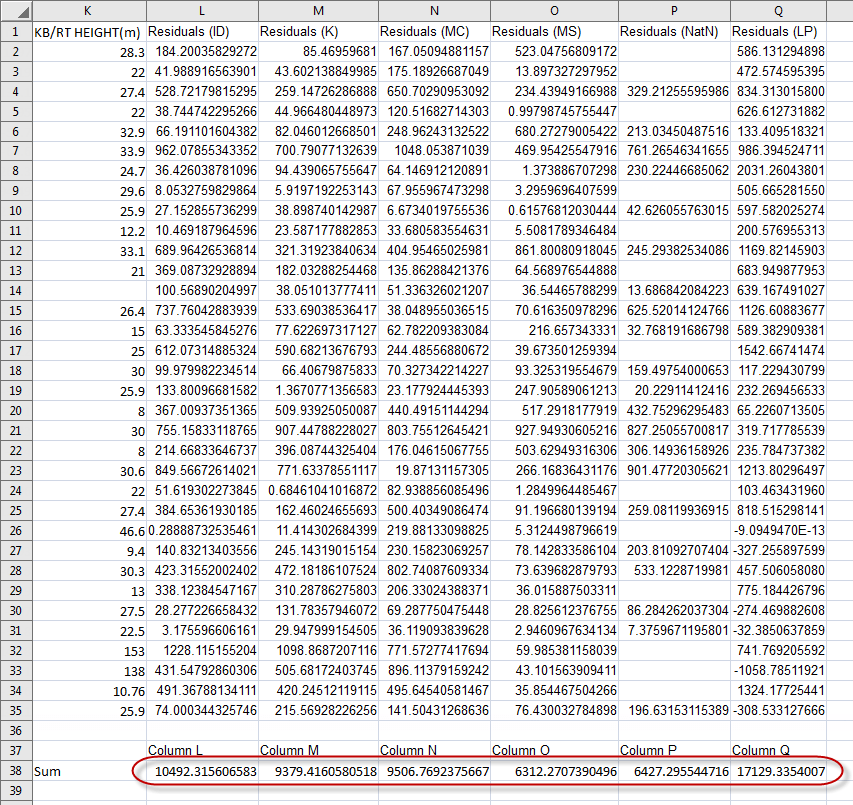Image resolution: width=853 pixels, height=805 pixels.
Task: Select cell 5.9197192253143
Action: pos(318,191)
